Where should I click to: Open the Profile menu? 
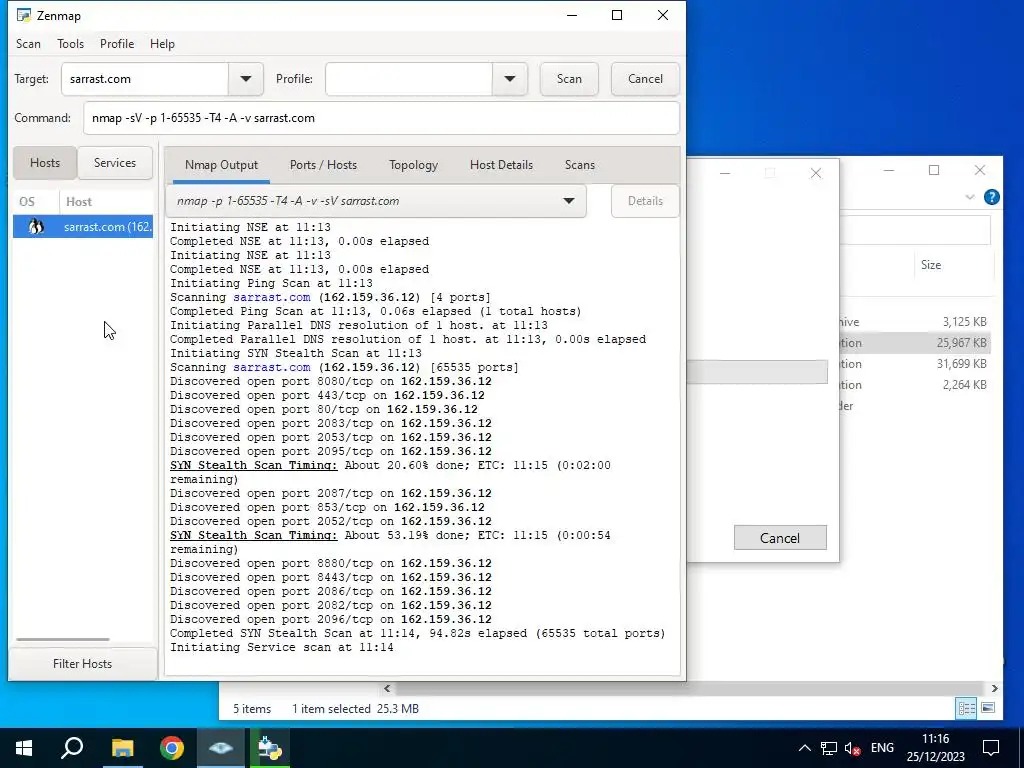pos(117,44)
